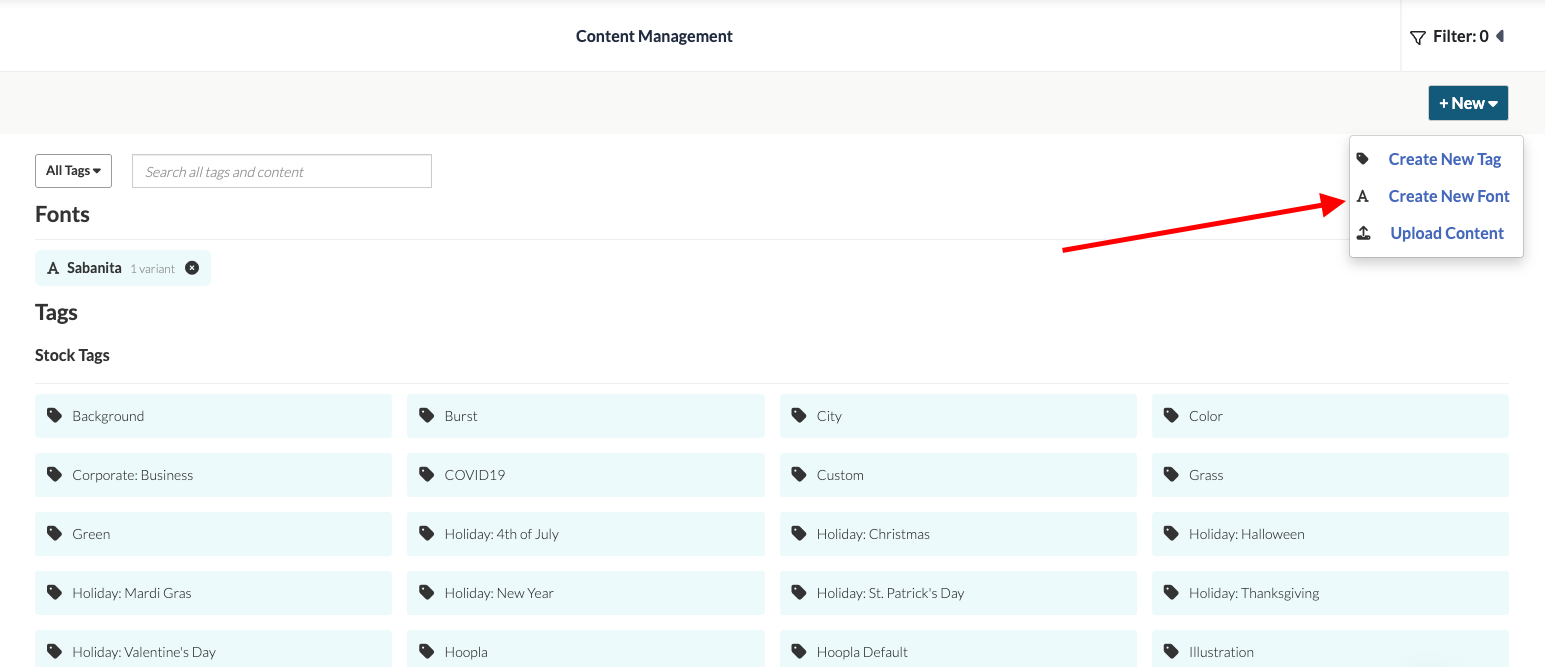1545x667 pixels.
Task: Click the Sabanita font letter icon
Action: point(54,268)
